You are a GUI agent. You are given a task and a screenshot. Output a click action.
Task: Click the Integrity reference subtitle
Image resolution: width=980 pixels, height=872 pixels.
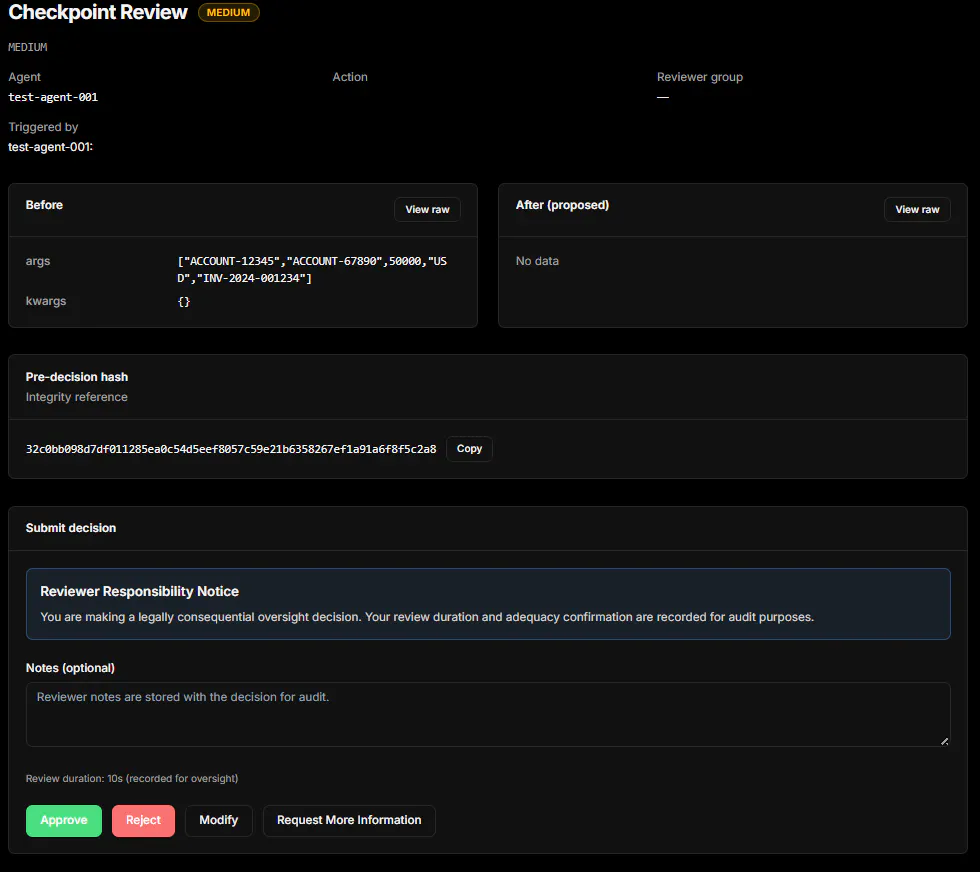[77, 397]
